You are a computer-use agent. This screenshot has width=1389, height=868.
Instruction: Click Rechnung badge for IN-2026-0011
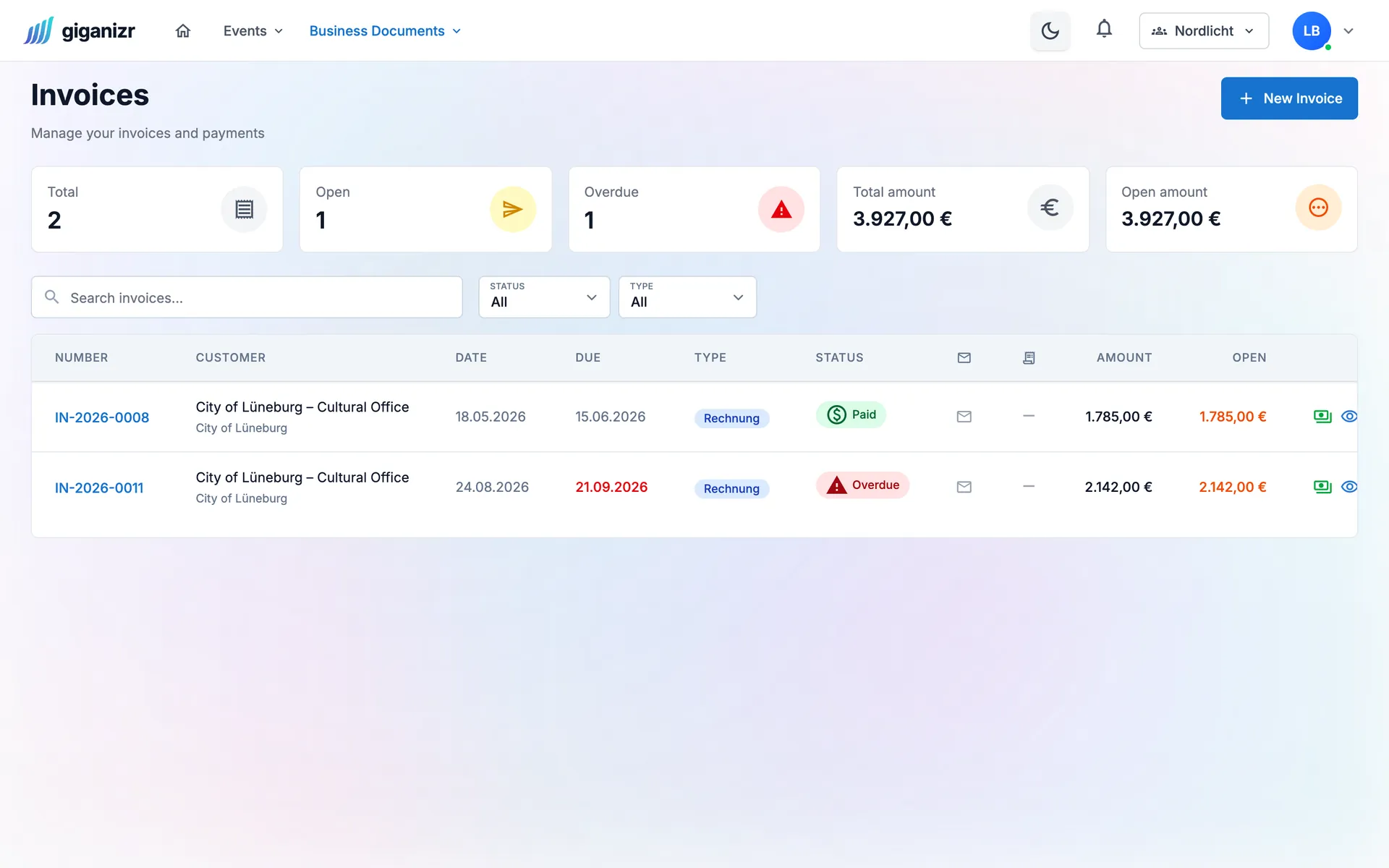click(x=731, y=489)
